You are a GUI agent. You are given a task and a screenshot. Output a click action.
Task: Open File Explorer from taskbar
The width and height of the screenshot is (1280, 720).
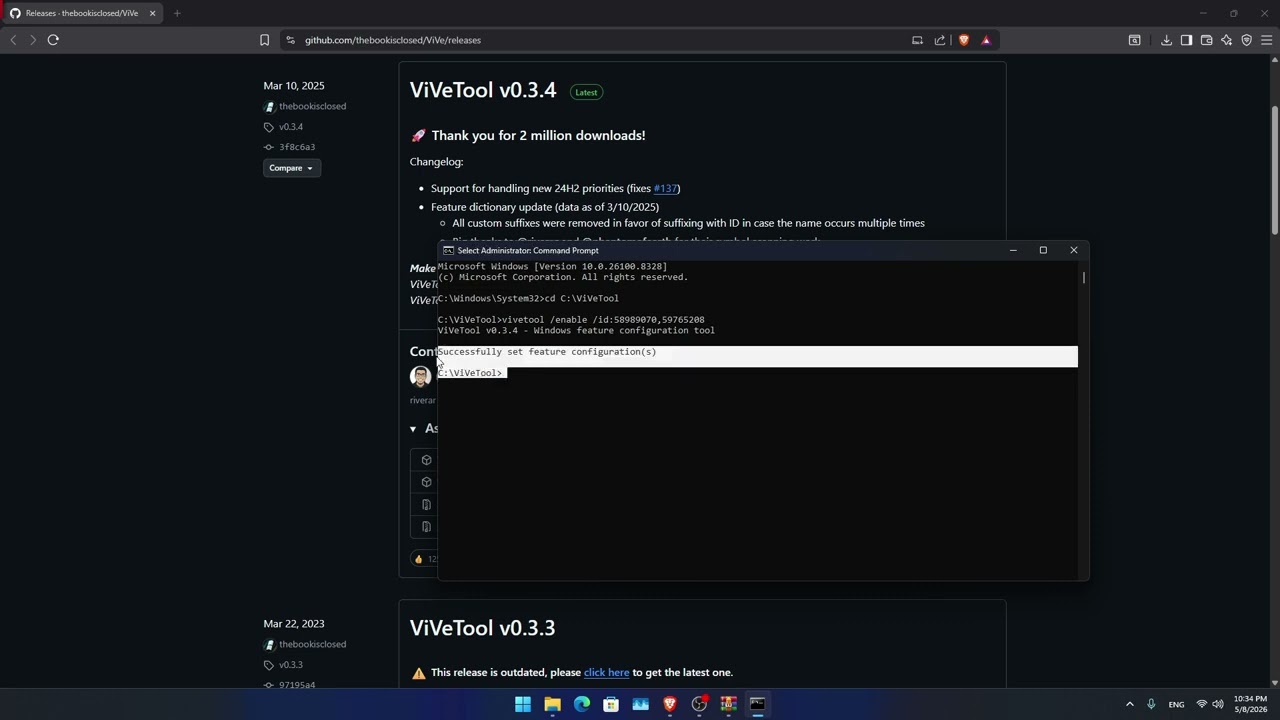(x=552, y=704)
